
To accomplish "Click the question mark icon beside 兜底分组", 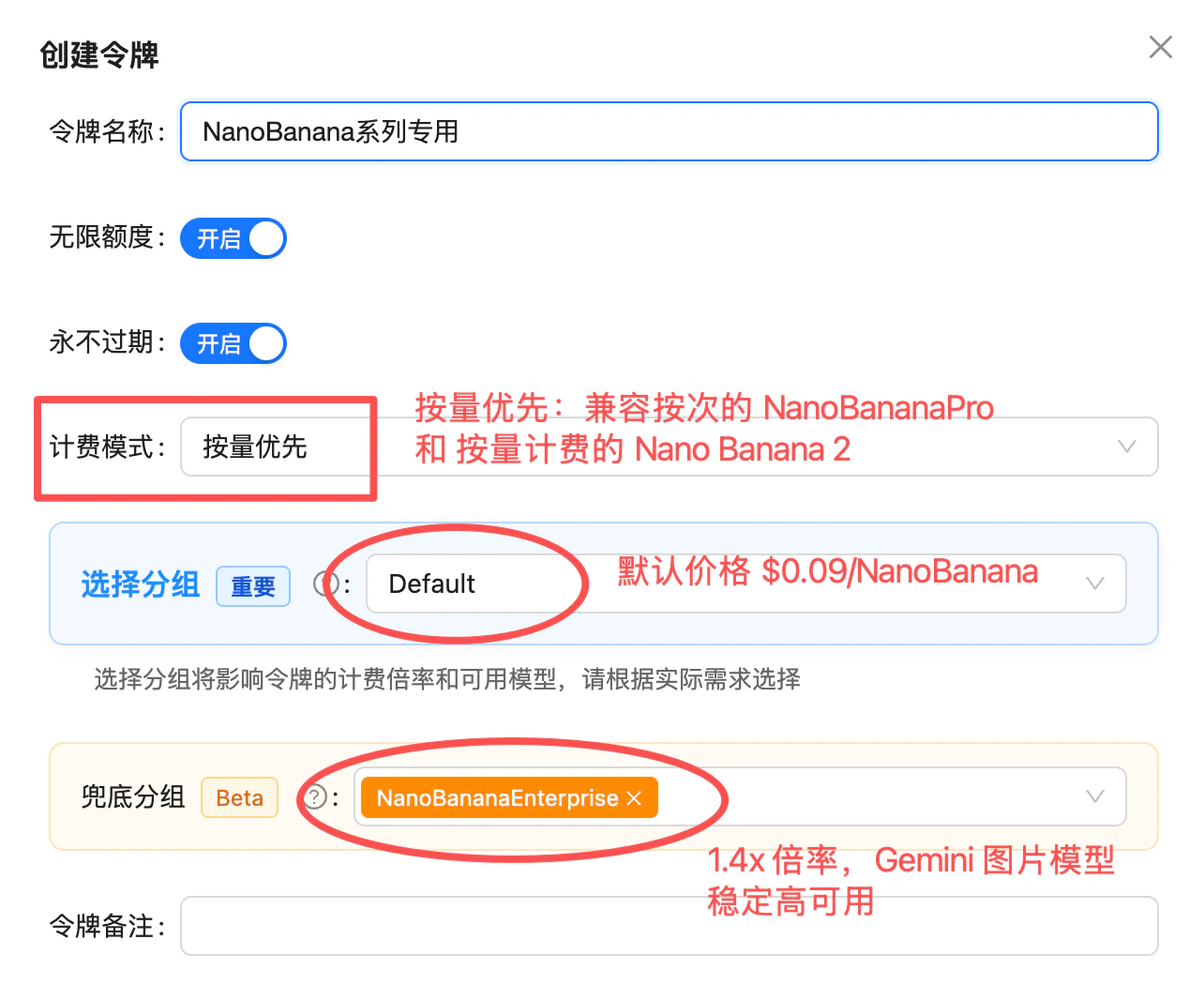I will click(316, 796).
